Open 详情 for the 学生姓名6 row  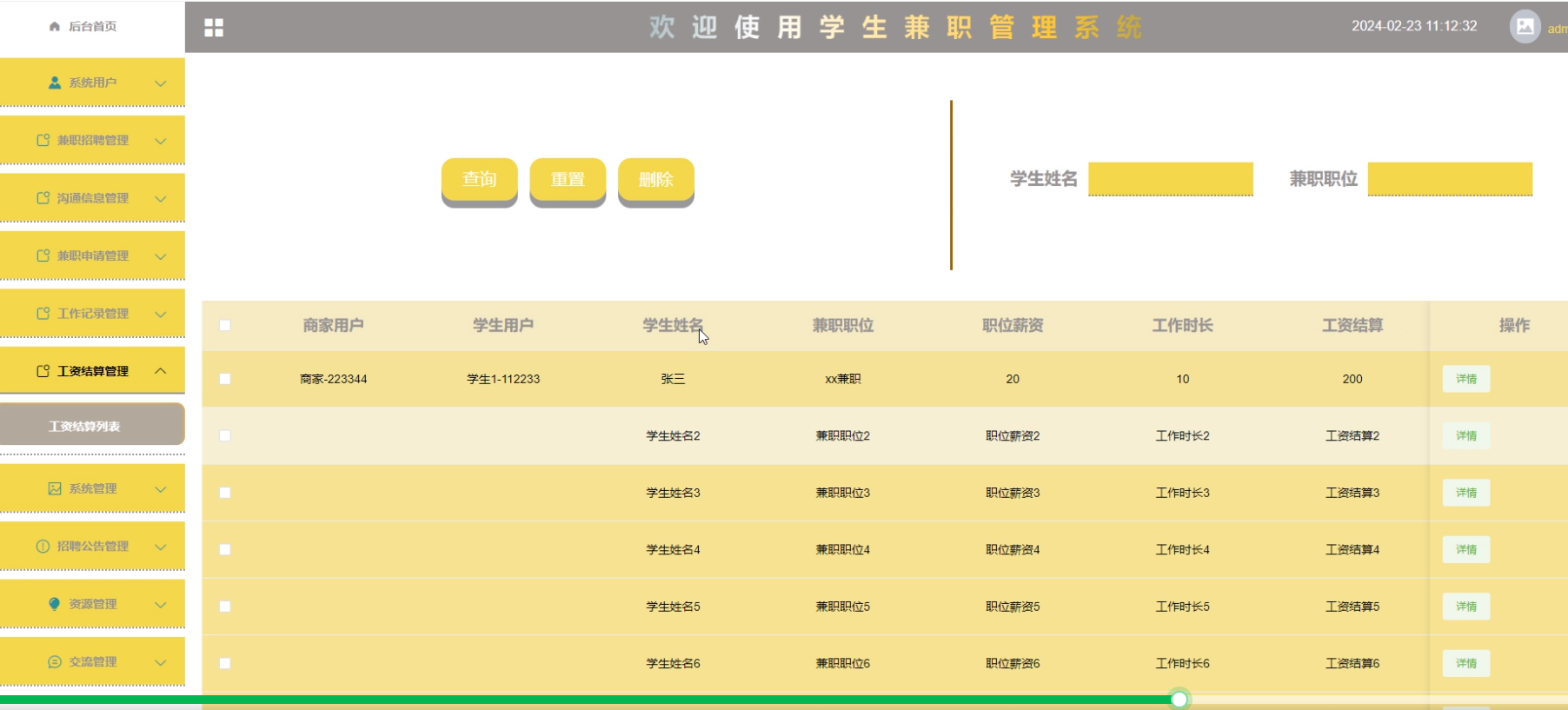click(1466, 663)
